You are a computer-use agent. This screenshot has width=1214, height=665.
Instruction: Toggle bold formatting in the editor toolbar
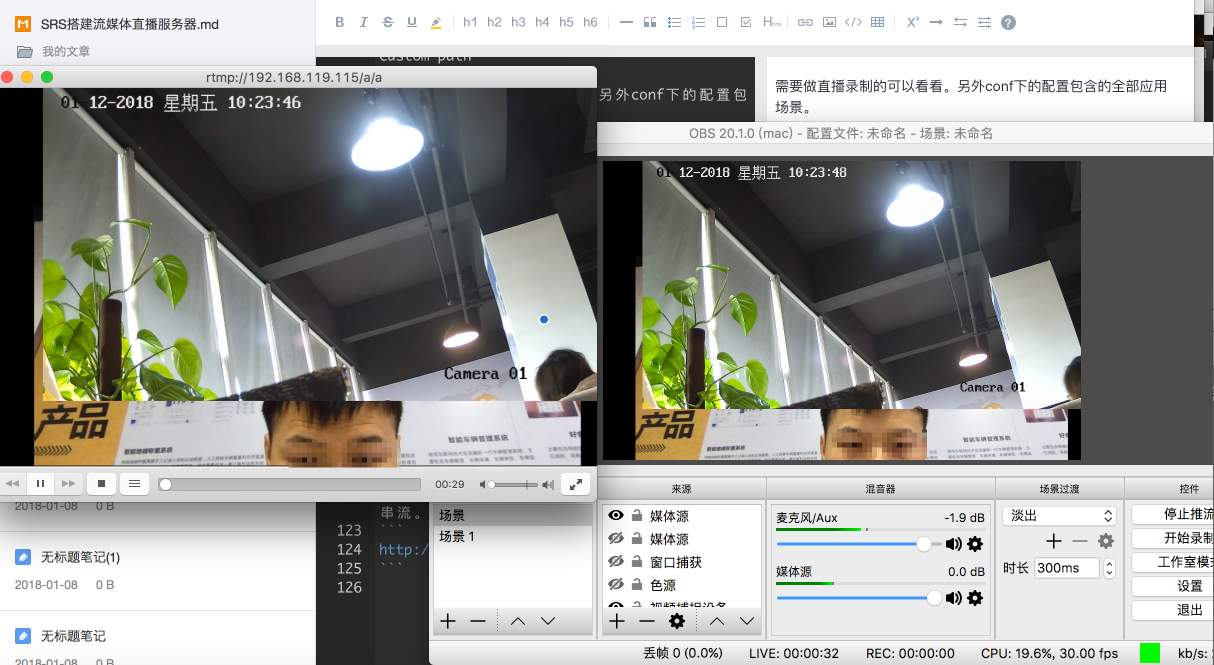tap(339, 22)
